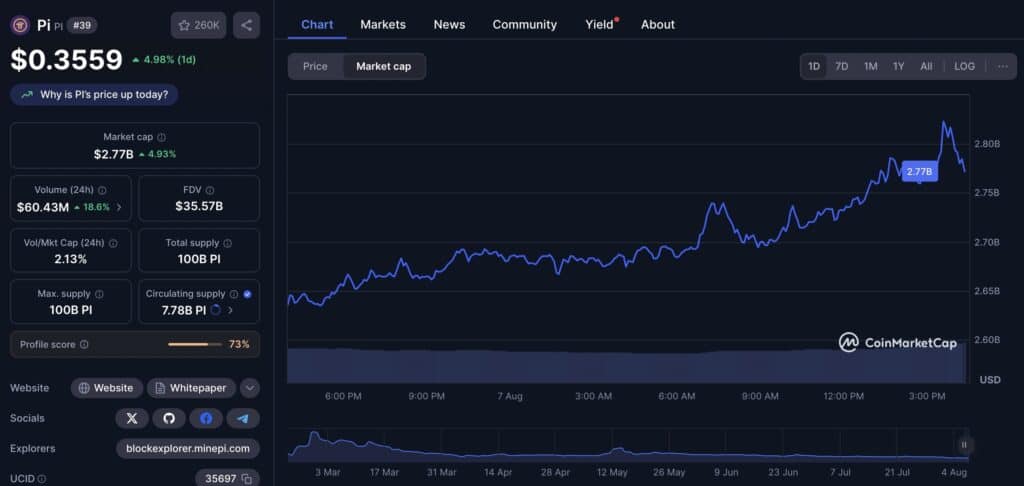Click the info icon beside FDV
The width and height of the screenshot is (1024, 486).
click(210, 190)
